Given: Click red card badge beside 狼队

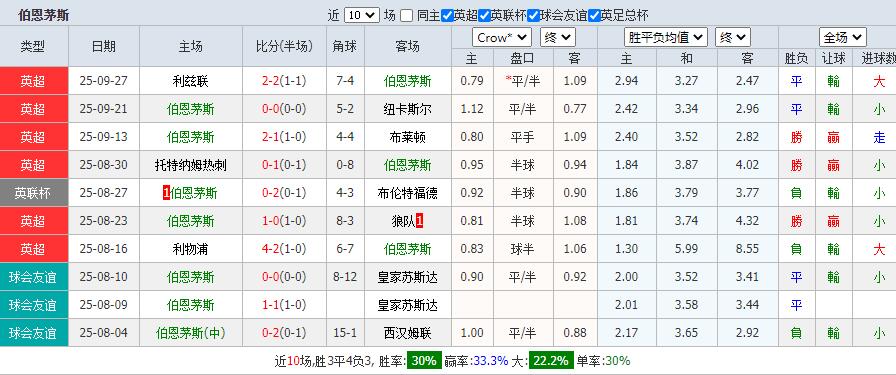Looking at the screenshot, I should coord(419,221).
